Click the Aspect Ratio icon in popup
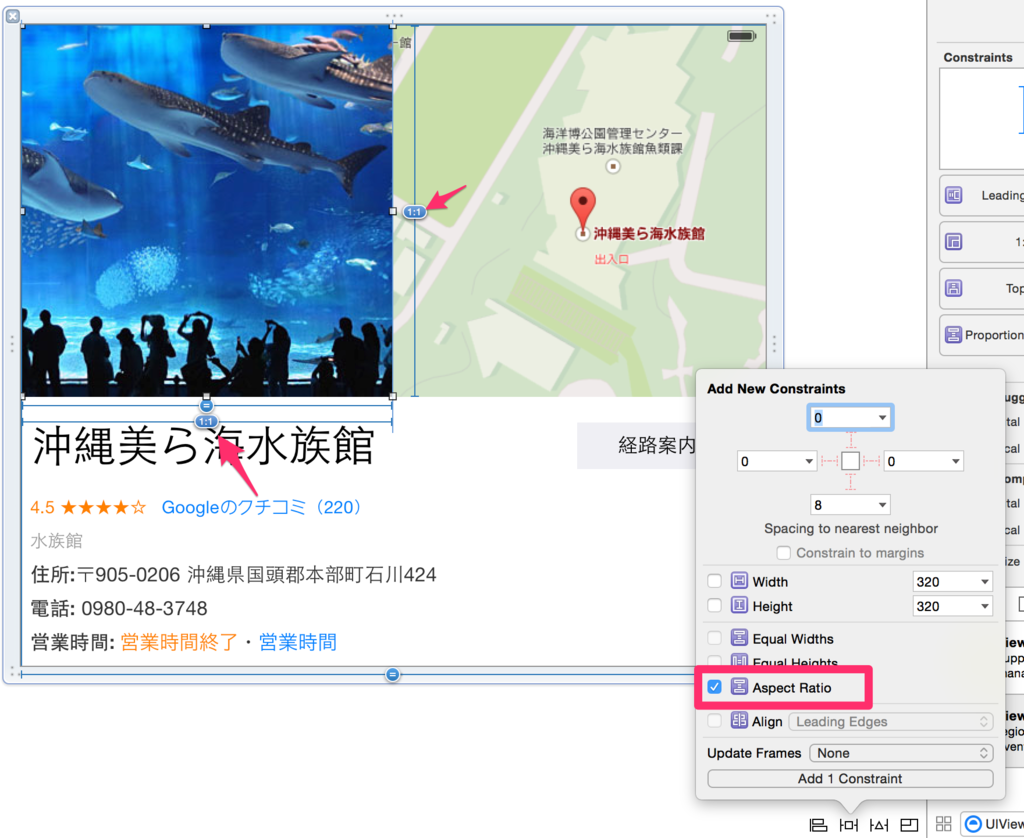1024x838 pixels. pyautogui.click(x=739, y=687)
